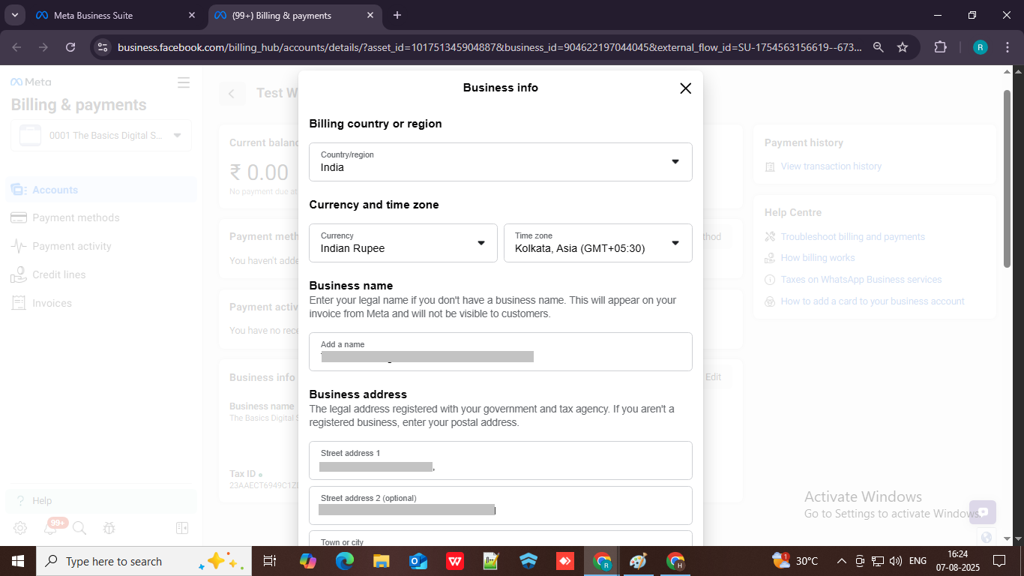1024x576 pixels.
Task: Expand the 0001 The Basics Digital account selector
Action: pos(101,135)
